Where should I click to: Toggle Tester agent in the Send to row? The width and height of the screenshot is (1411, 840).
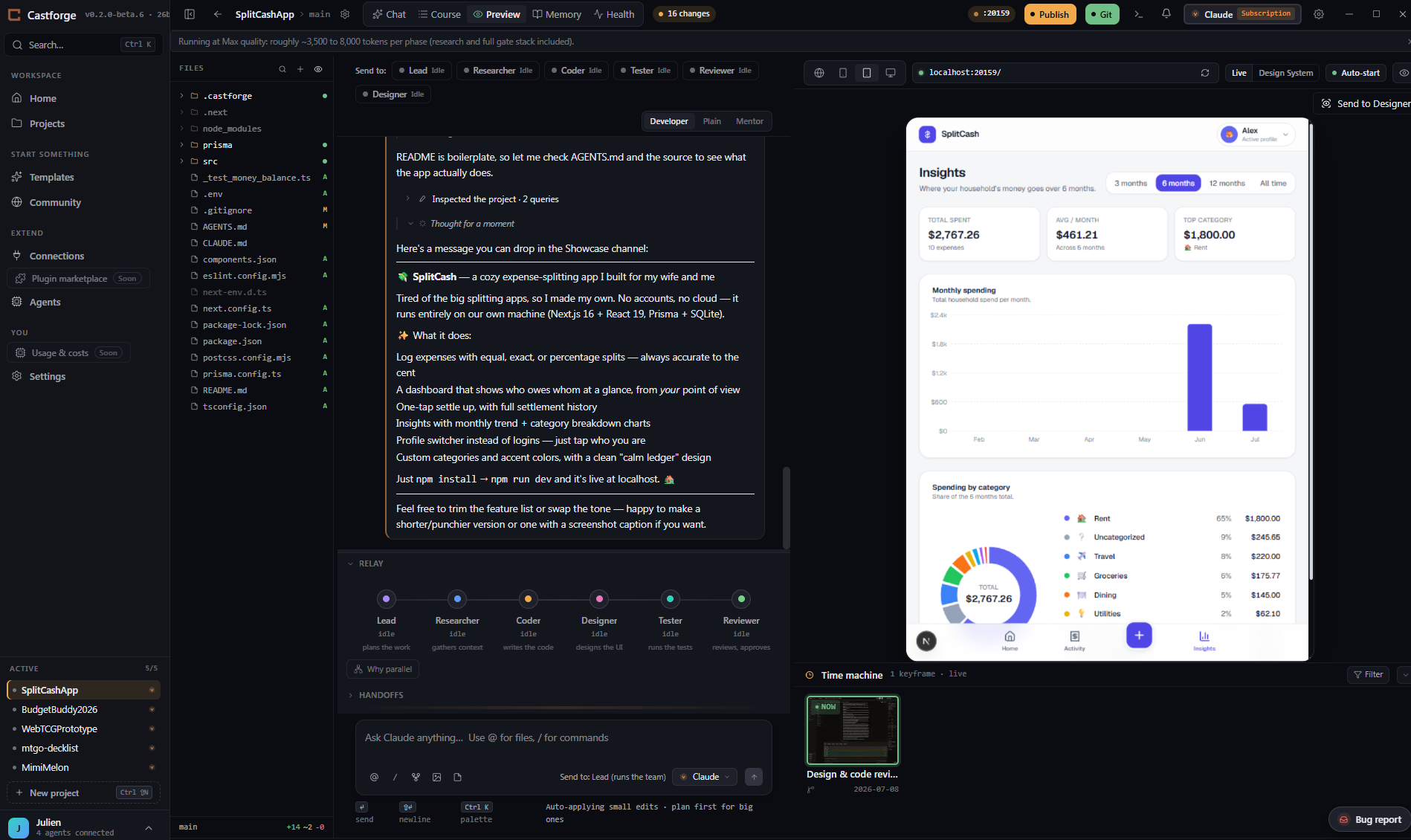click(645, 71)
